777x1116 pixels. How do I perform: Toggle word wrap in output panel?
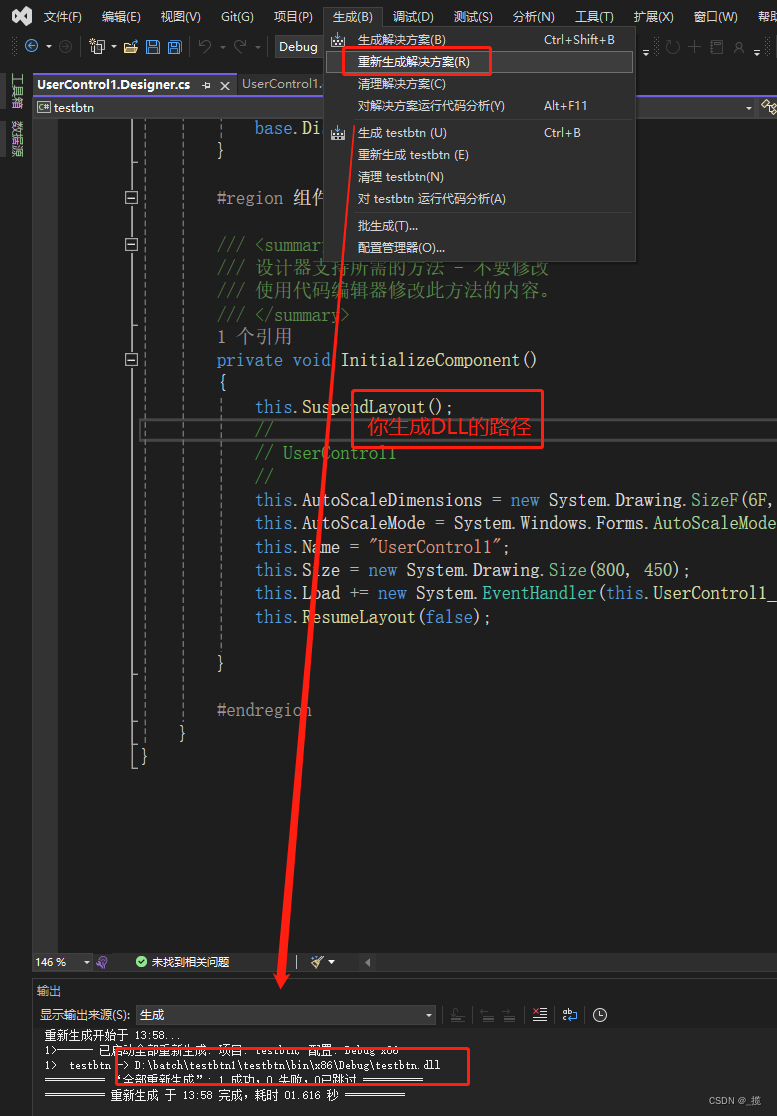pyautogui.click(x=570, y=1015)
